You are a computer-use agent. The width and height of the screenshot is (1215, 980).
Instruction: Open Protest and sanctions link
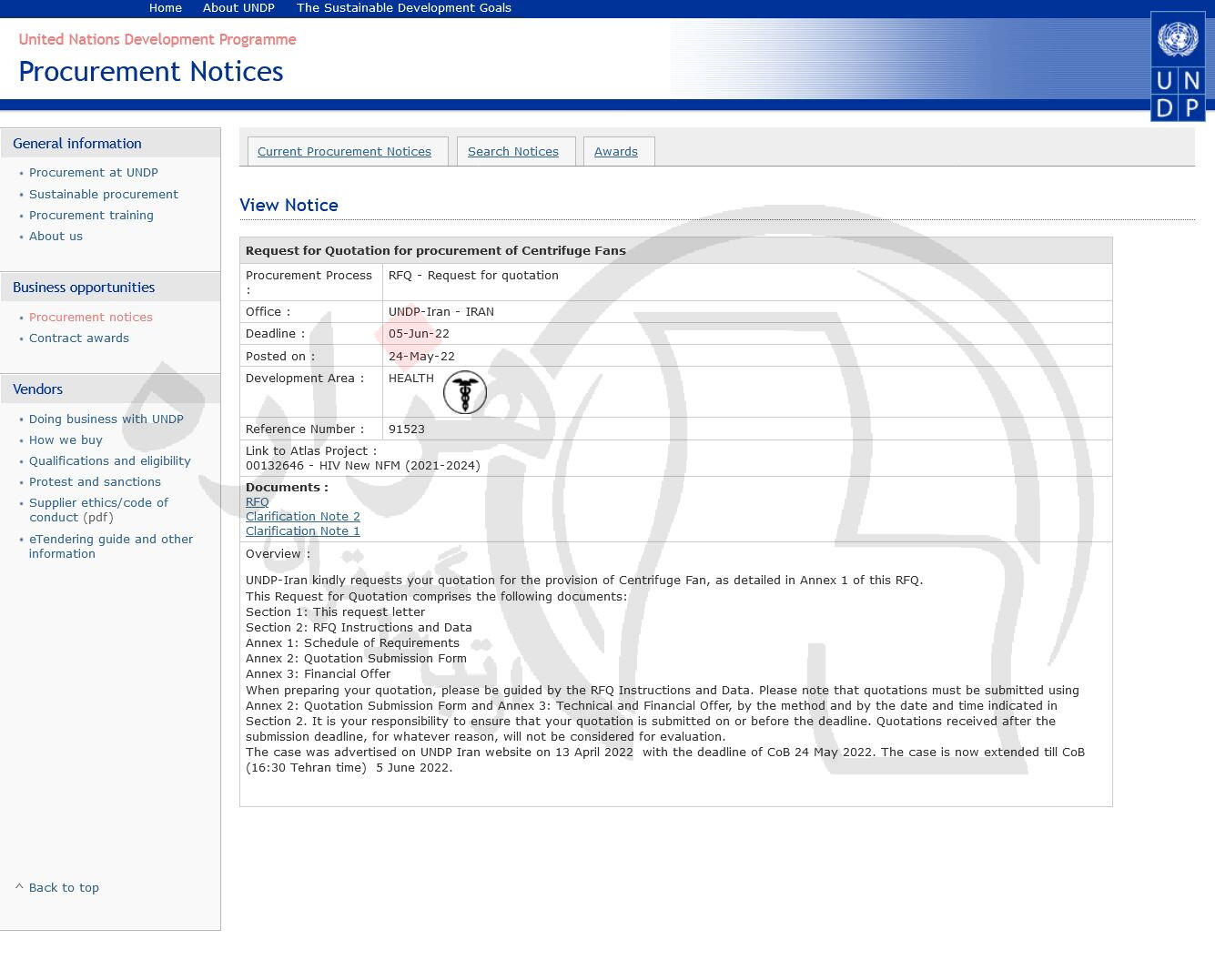[95, 481]
